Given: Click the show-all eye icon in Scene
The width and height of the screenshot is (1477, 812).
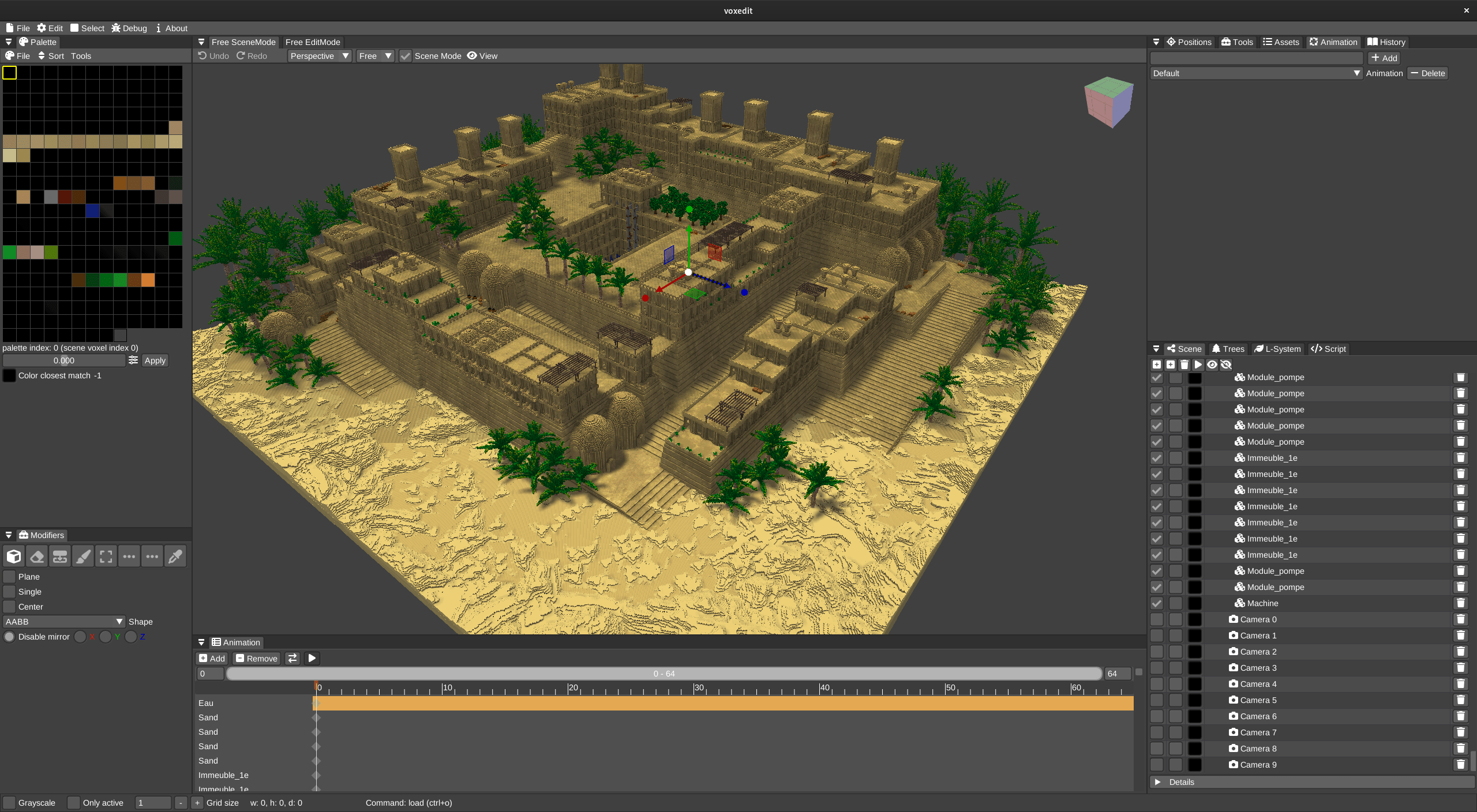Looking at the screenshot, I should point(1212,364).
